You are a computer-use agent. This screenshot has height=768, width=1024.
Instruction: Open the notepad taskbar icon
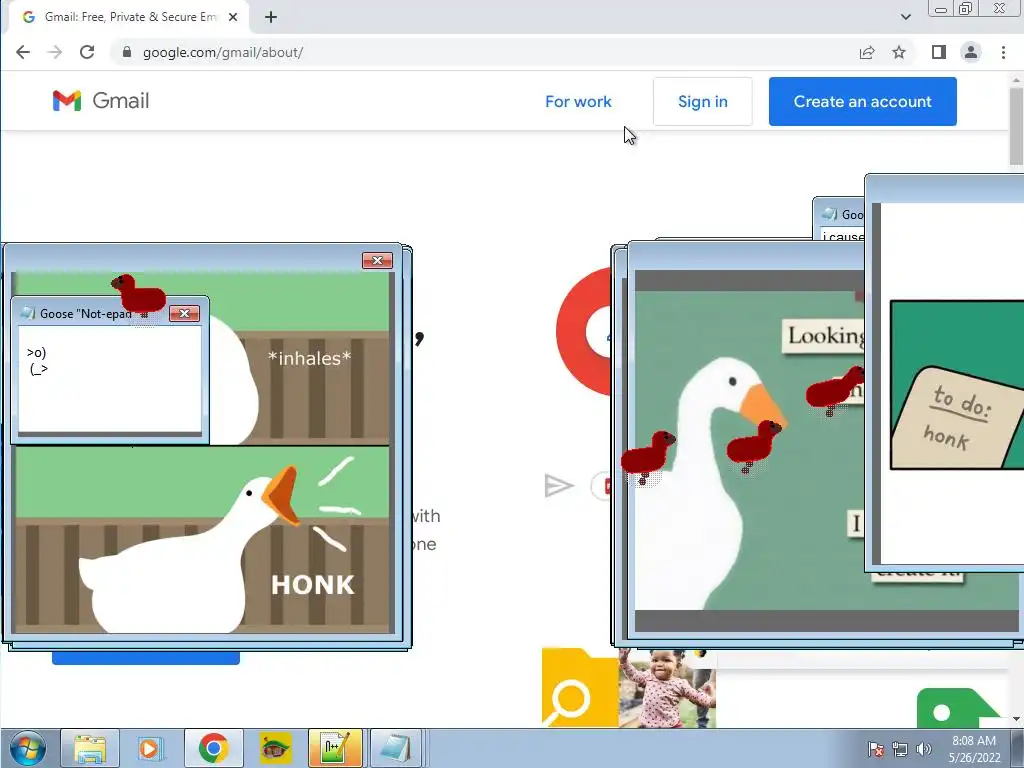point(395,748)
